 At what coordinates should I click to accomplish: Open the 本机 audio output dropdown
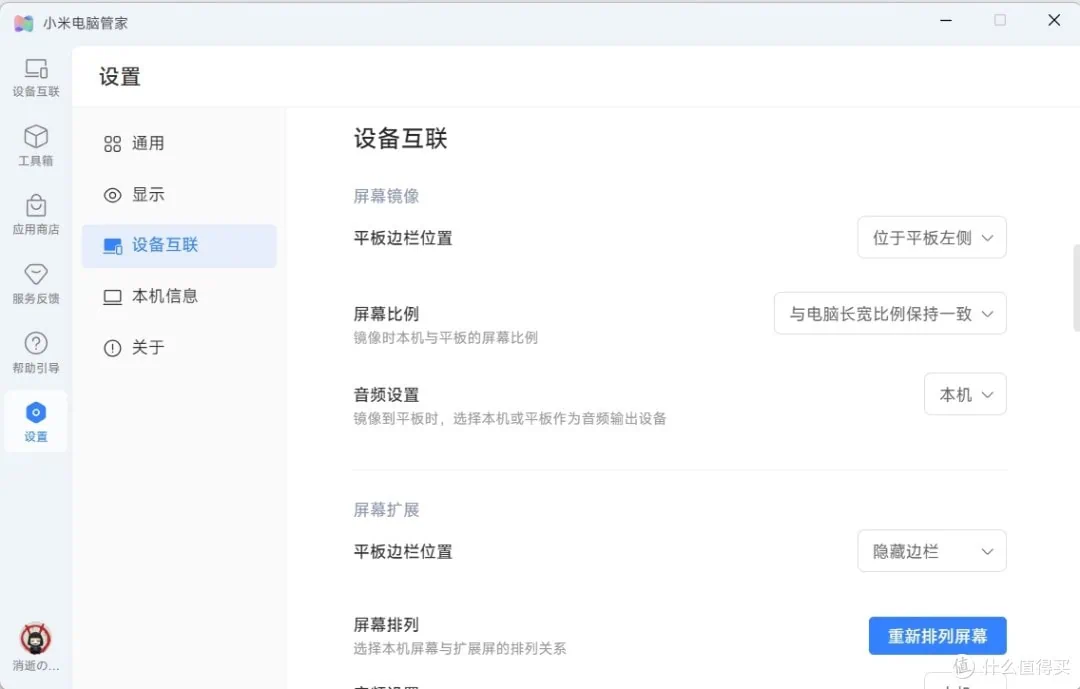pyautogui.click(x=966, y=394)
